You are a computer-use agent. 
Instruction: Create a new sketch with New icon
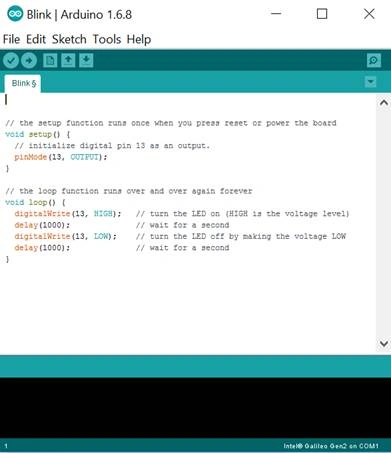[x=50, y=61]
